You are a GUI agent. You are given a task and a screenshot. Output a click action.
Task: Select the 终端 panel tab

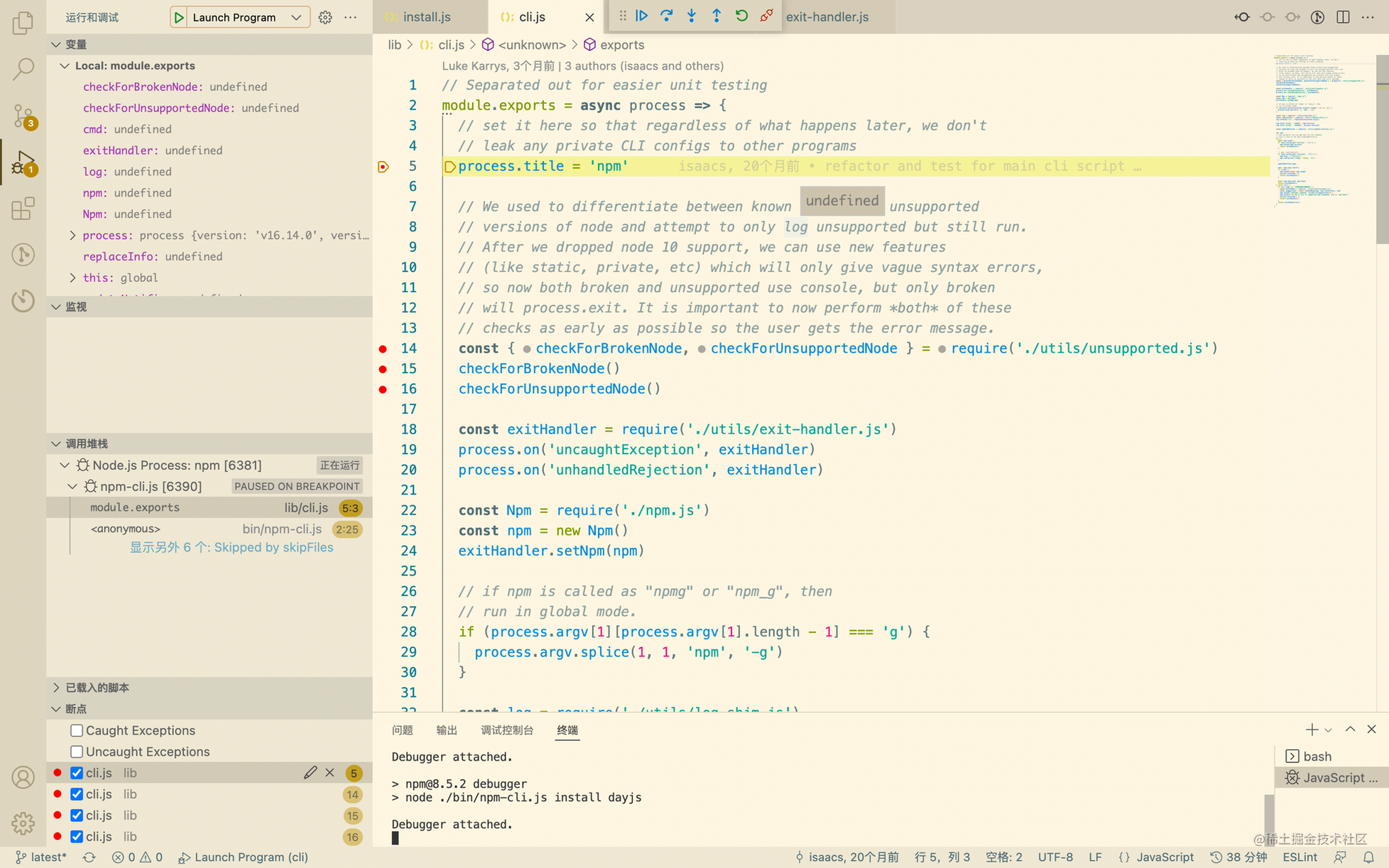567,730
